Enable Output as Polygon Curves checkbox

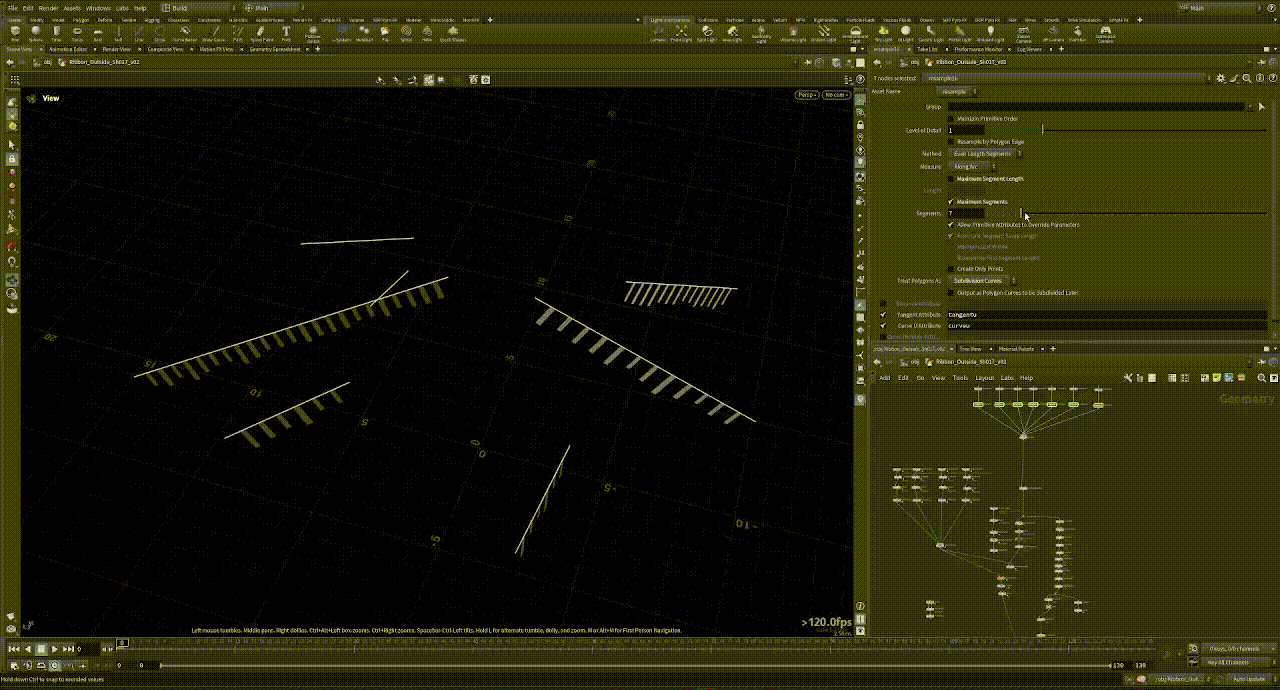pyautogui.click(x=951, y=293)
